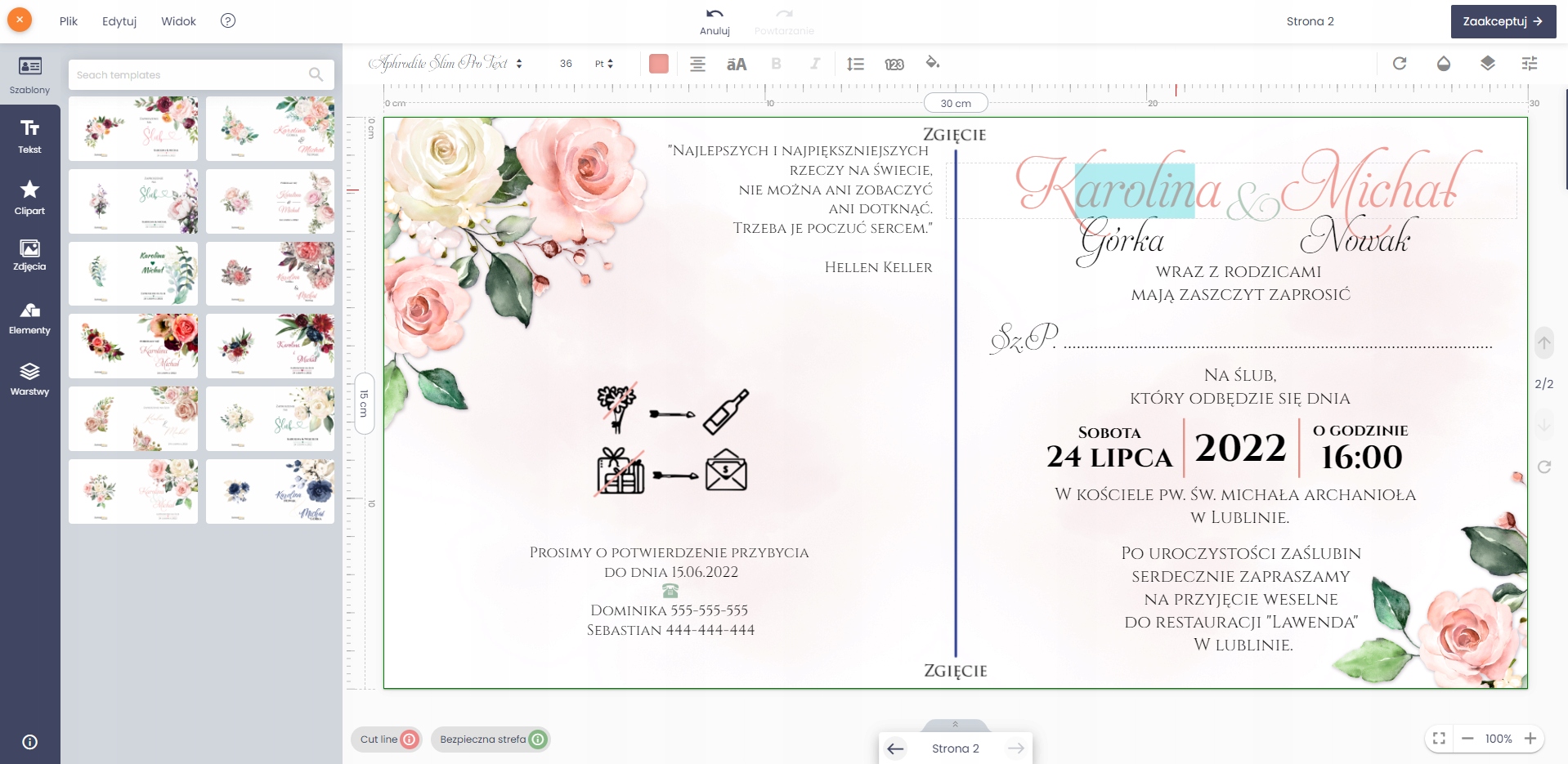The width and height of the screenshot is (1568, 764).
Task: Select the Hellen Keller author text
Action: point(879,267)
